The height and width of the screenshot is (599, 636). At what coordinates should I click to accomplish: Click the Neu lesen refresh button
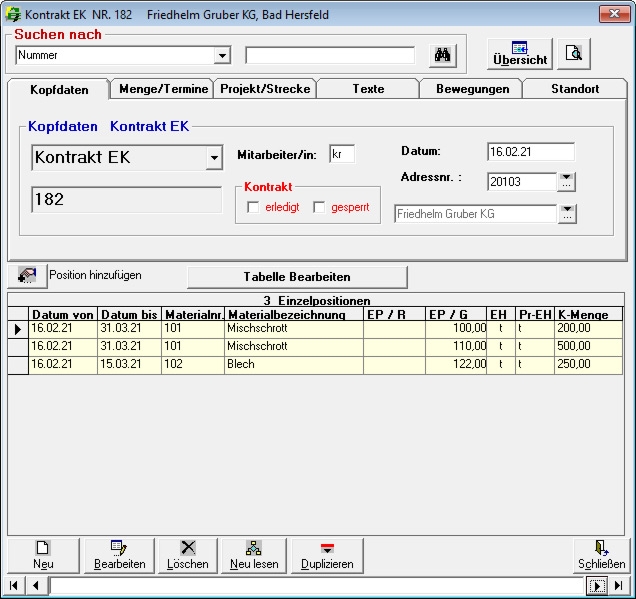(254, 555)
